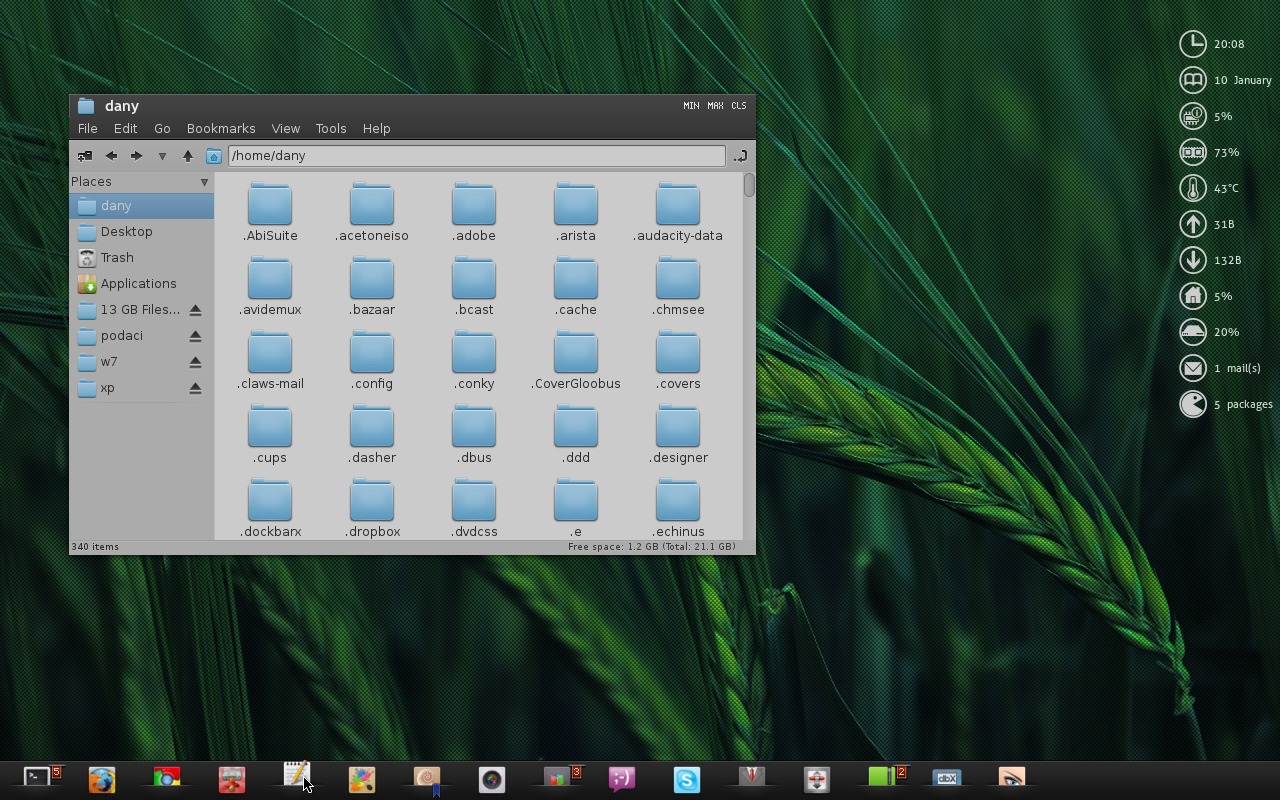Select the .acetoneiso folder
This screenshot has width=1280, height=800.
372,212
